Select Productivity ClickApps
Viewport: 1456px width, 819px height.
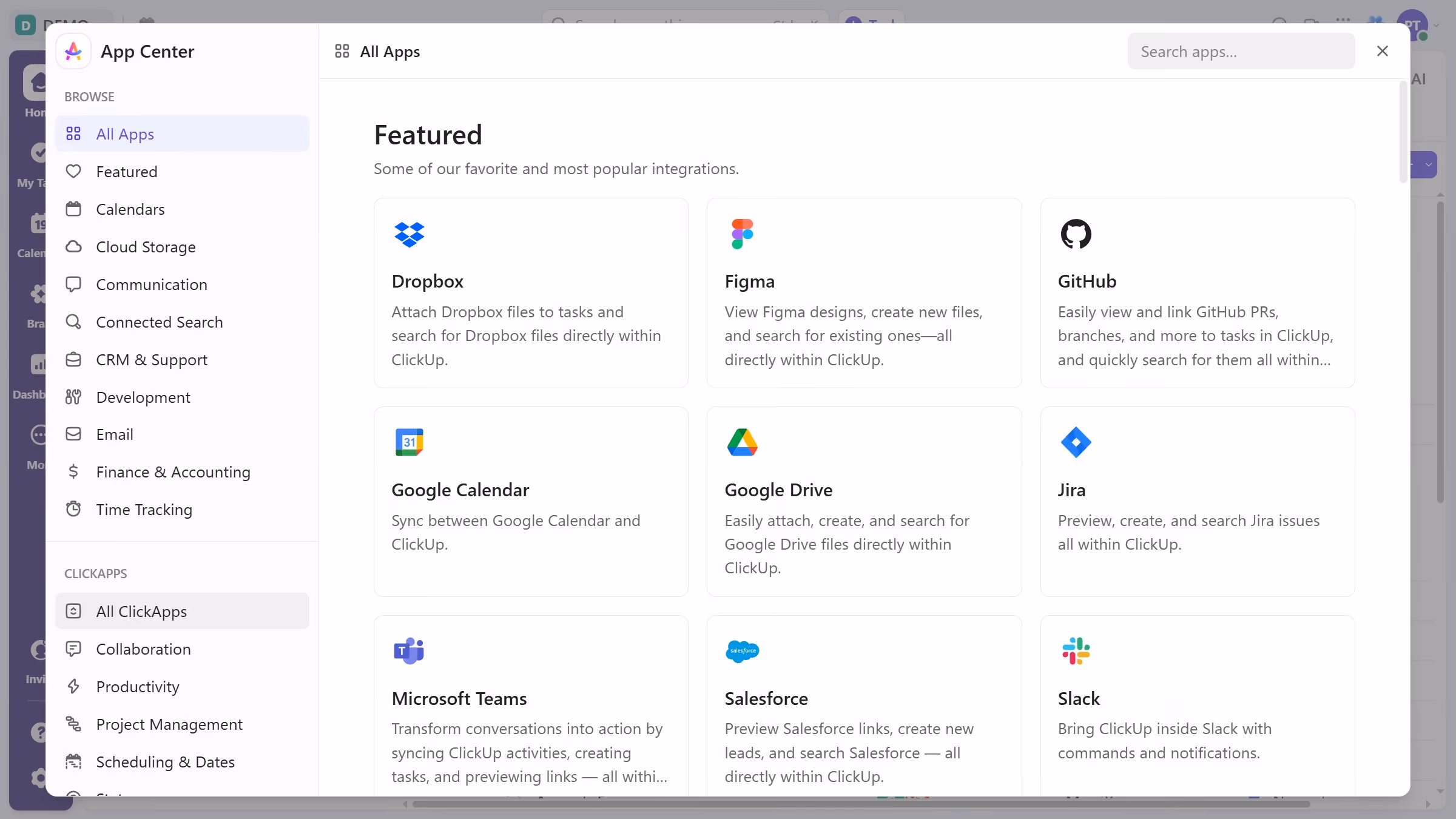click(182, 687)
